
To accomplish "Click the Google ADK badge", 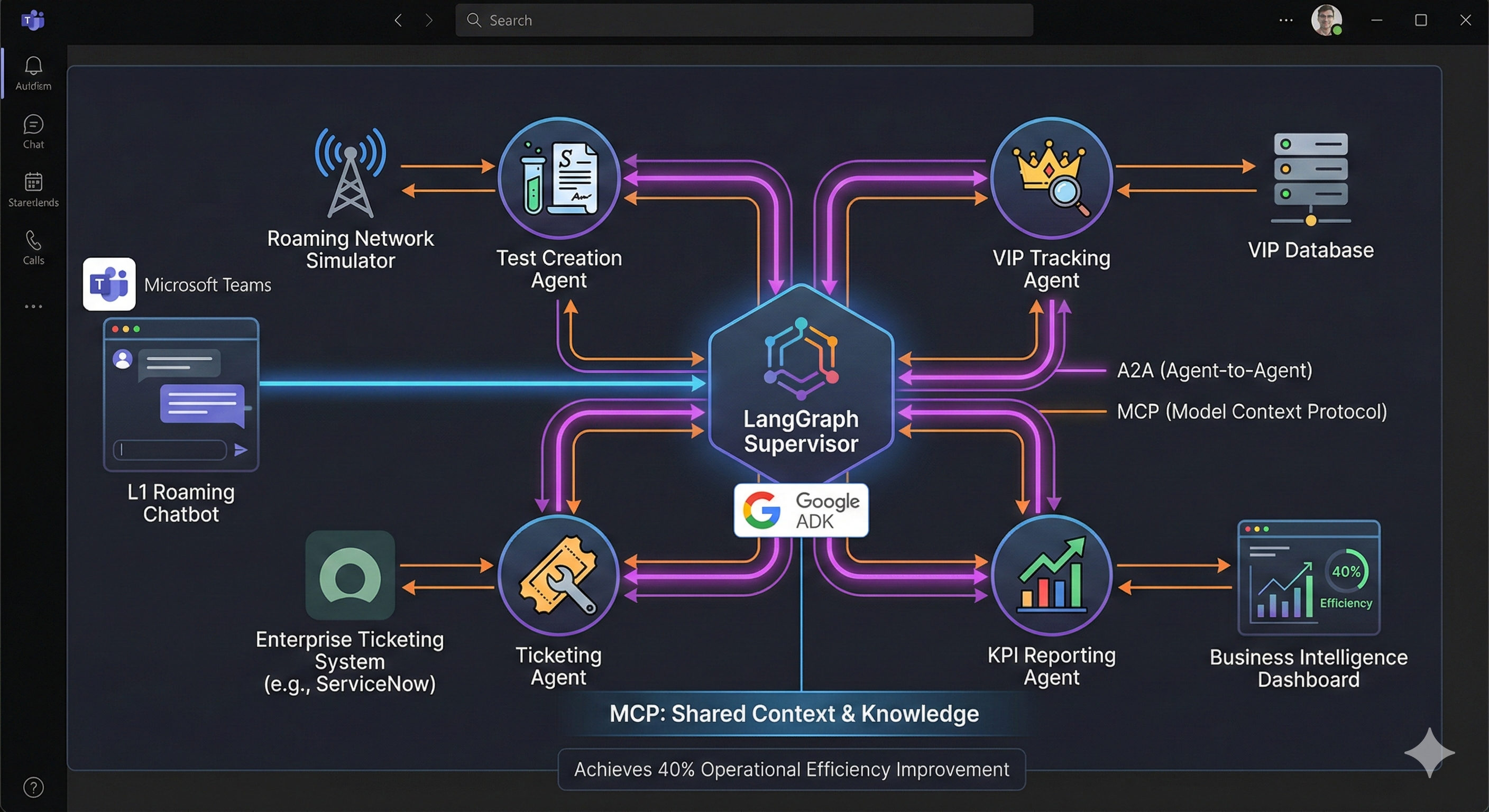I will click(801, 510).
